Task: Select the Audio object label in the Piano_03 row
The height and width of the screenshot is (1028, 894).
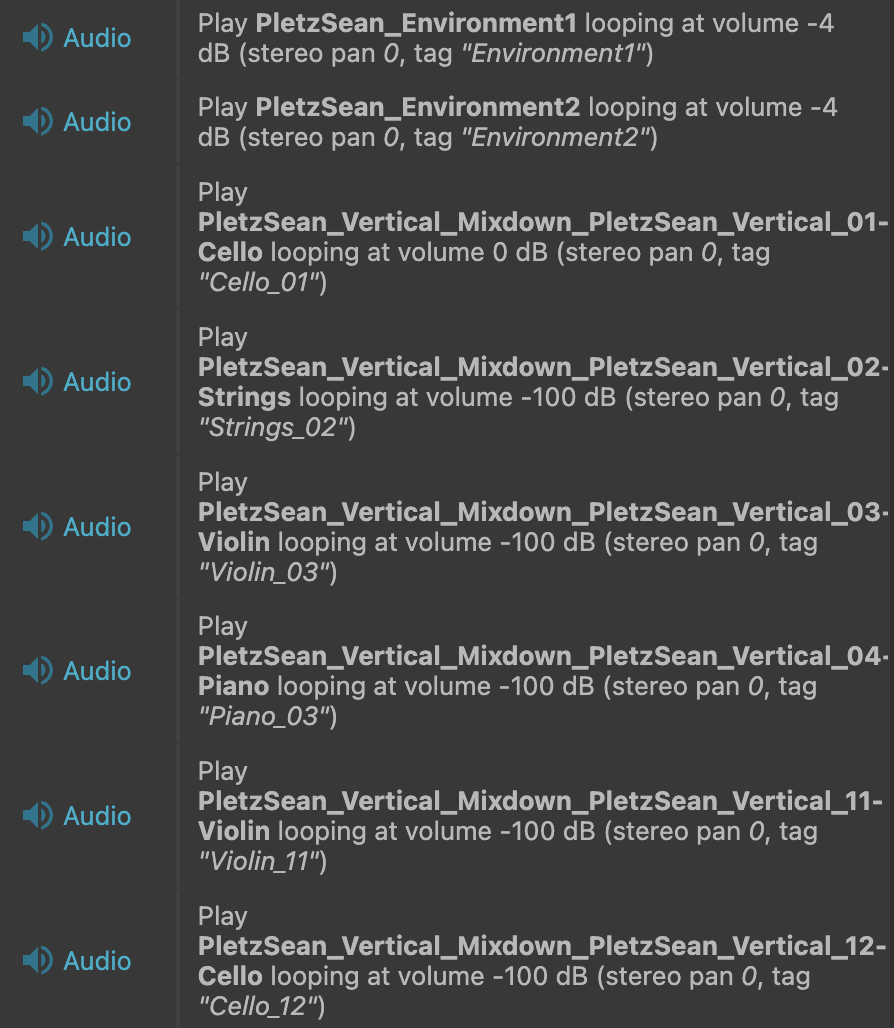Action: [x=97, y=671]
